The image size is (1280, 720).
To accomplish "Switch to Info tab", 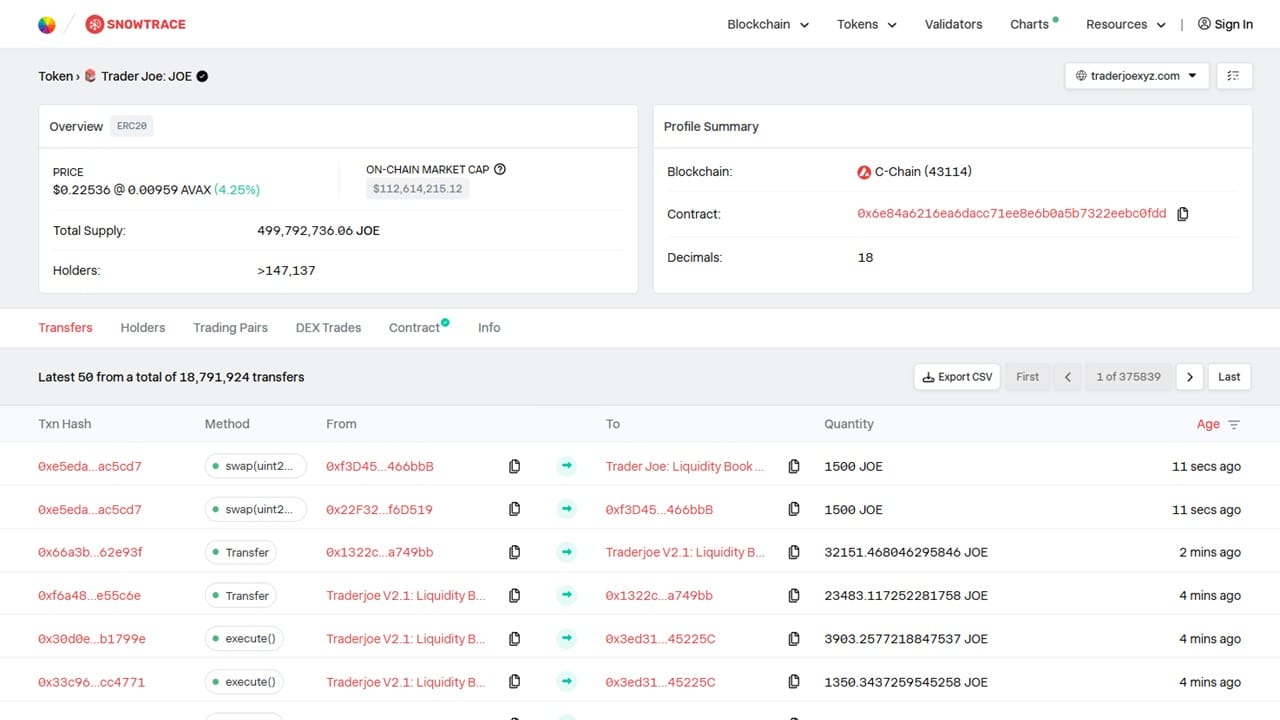I will point(489,327).
